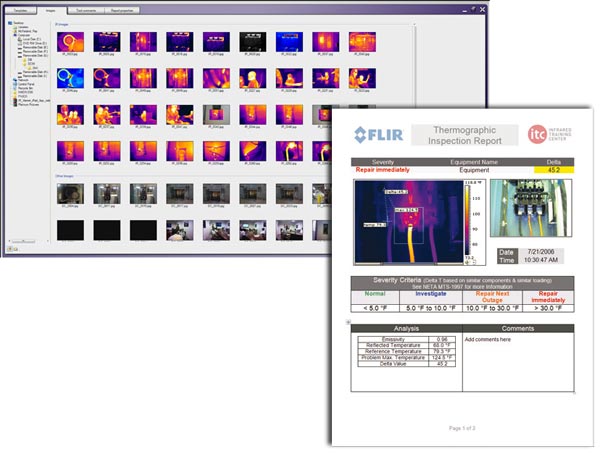Click the green Normal severity heading
Screen dimensions: 600x454
(x=375, y=294)
